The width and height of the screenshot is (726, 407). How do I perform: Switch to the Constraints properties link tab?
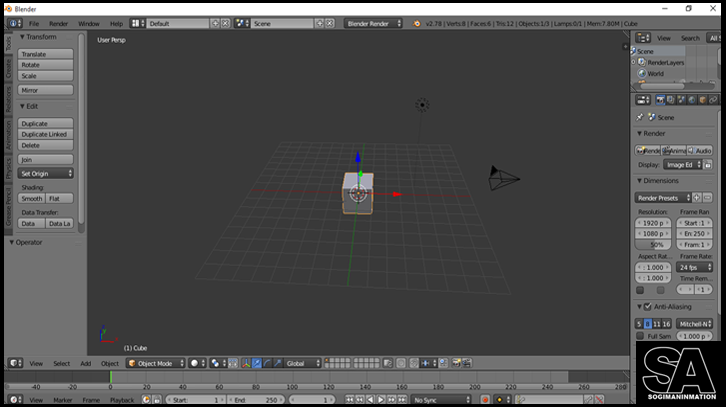(713, 100)
